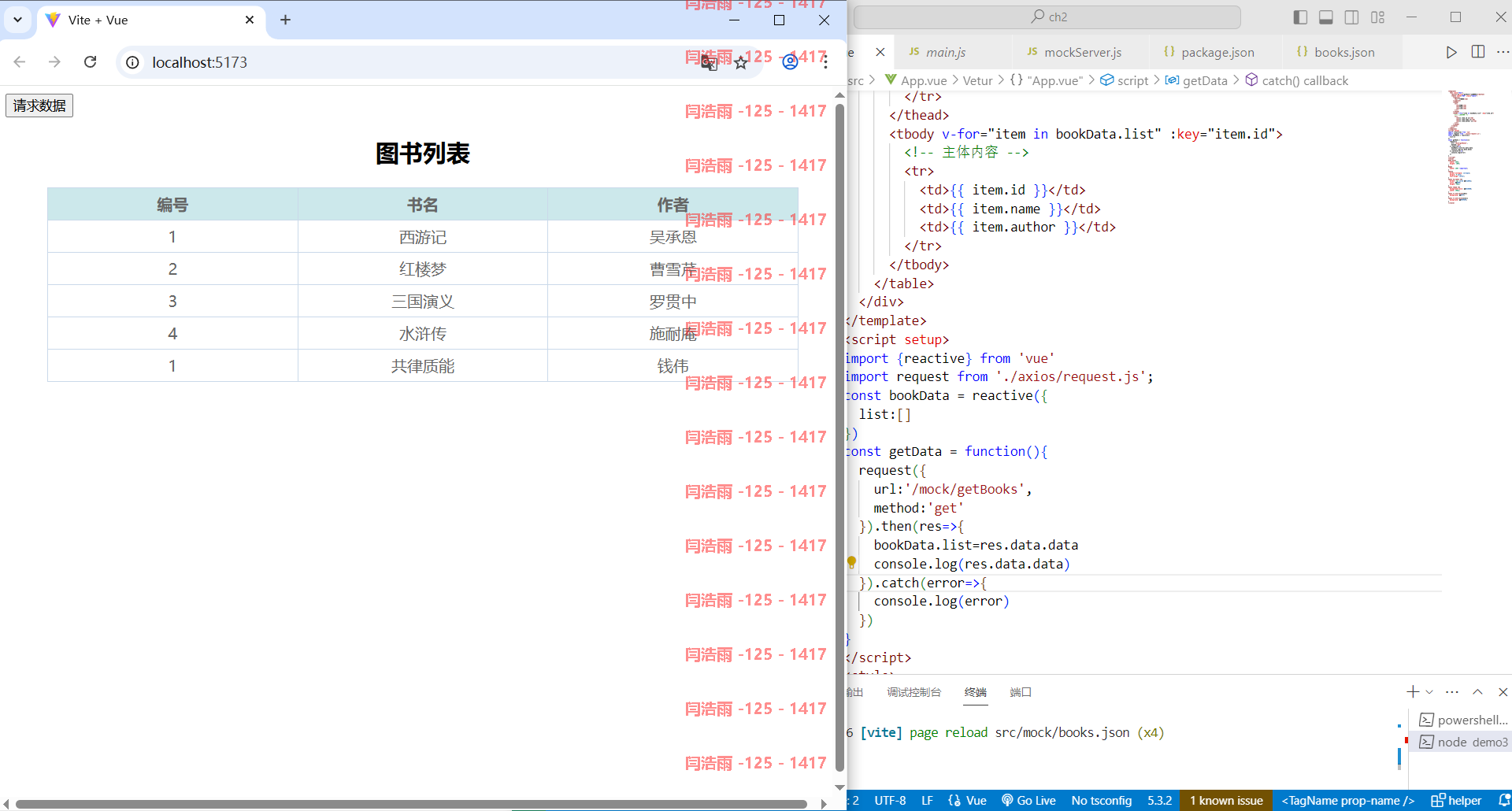This screenshot has width=1512, height=811.
Task: Go back in the Chrome browser
Action: coord(20,62)
